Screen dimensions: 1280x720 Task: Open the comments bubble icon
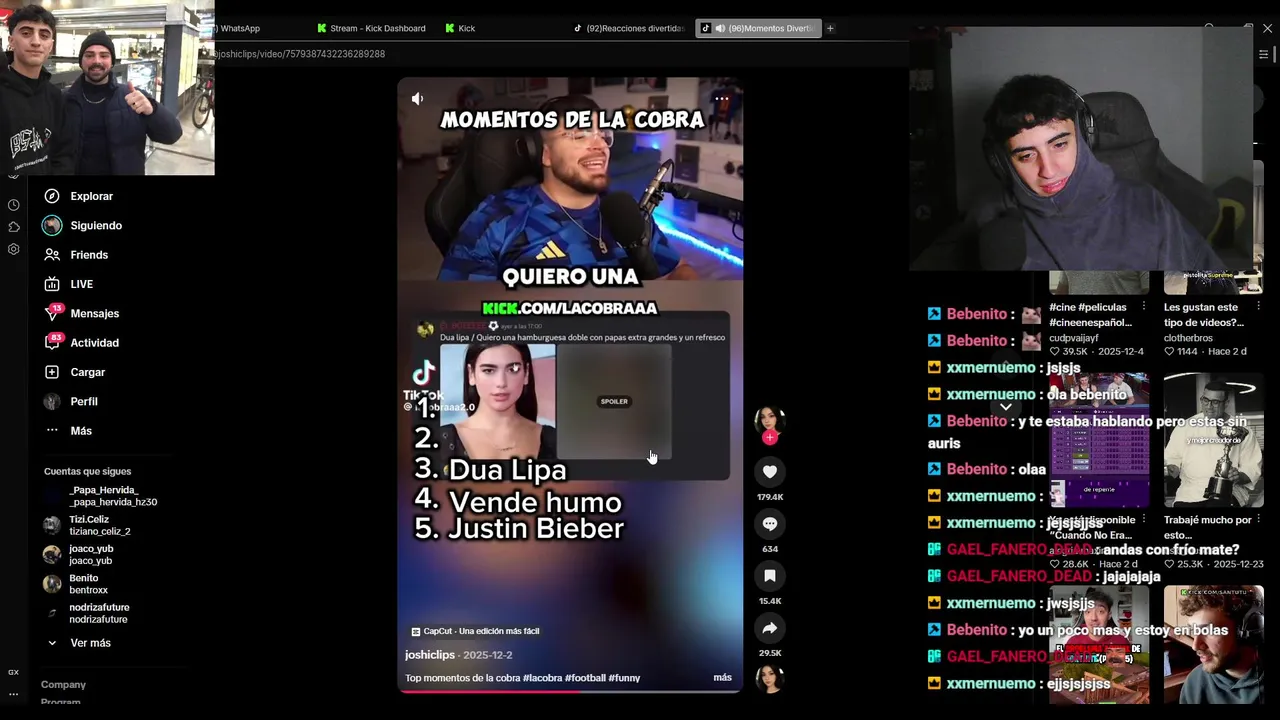point(770,524)
